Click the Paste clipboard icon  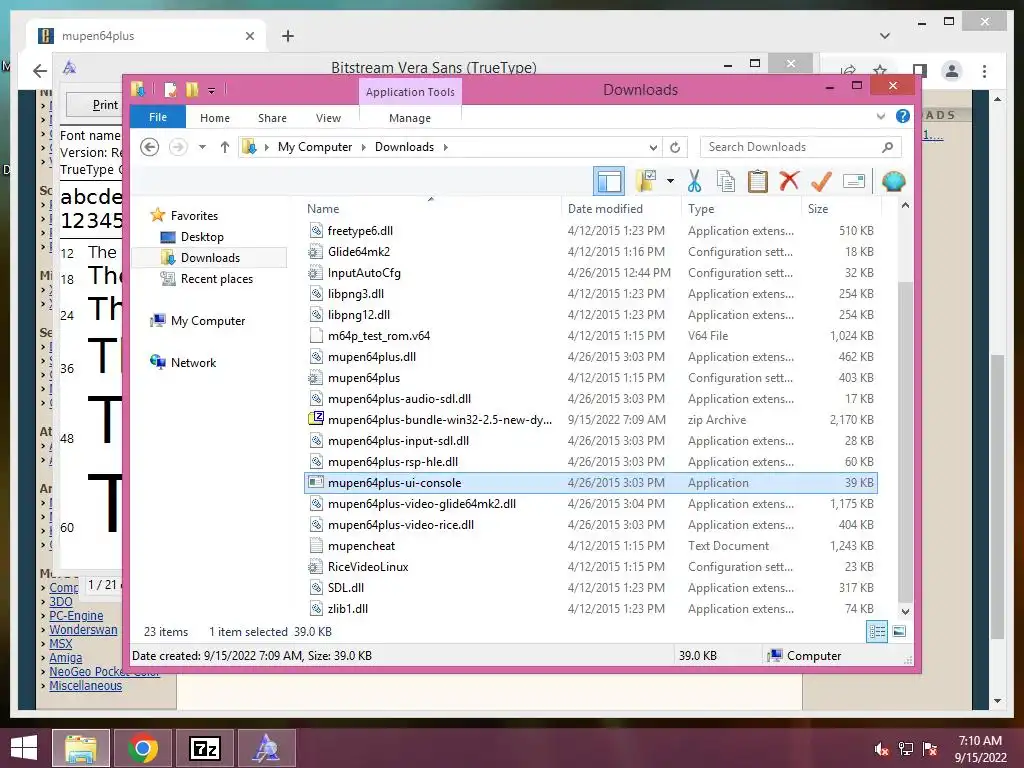[x=758, y=181]
